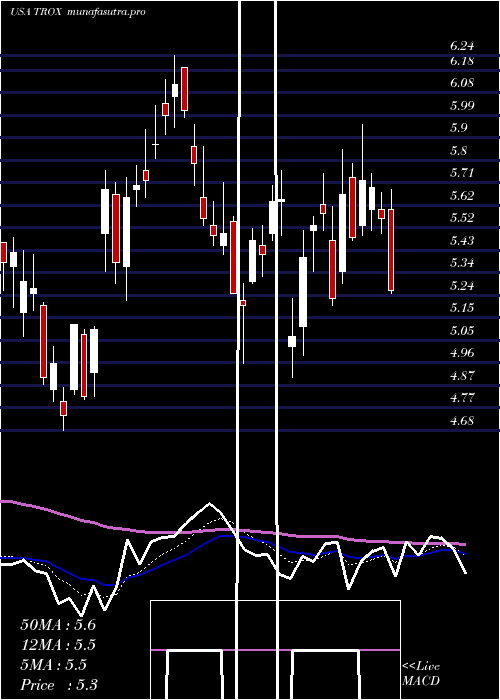Click the 4.68 price axis label
This screenshot has width=500, height=700.
point(462,421)
